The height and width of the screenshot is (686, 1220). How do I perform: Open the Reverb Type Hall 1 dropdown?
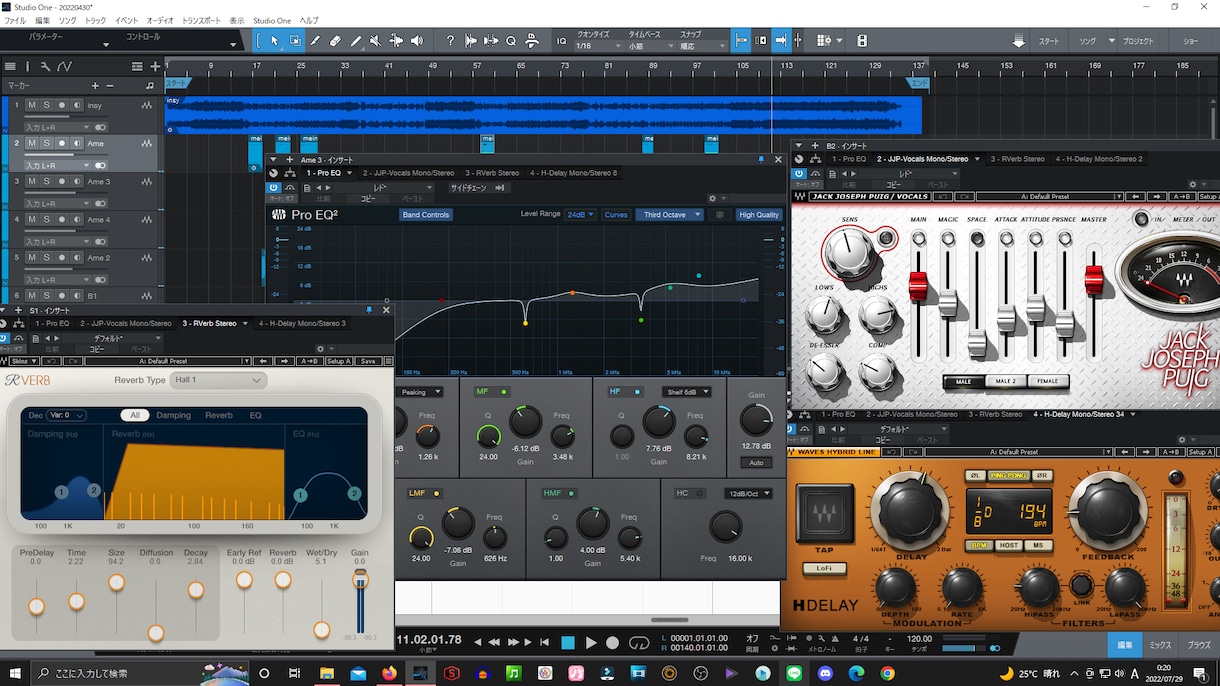click(218, 380)
